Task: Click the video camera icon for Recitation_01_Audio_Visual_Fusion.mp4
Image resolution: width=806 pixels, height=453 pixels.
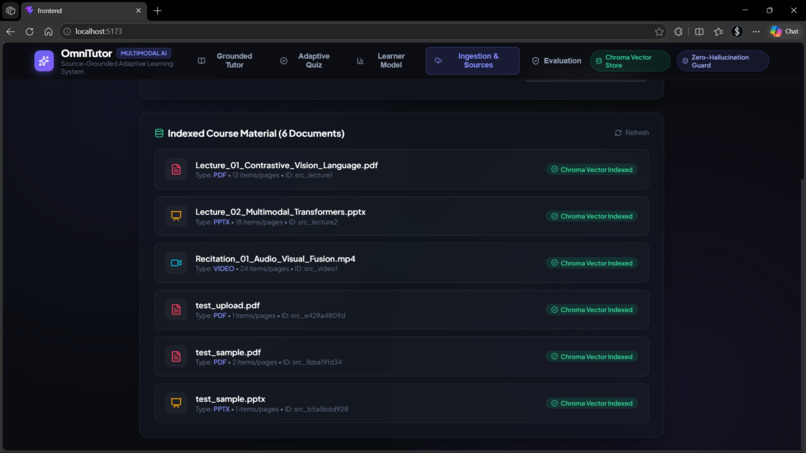Action: (176, 263)
